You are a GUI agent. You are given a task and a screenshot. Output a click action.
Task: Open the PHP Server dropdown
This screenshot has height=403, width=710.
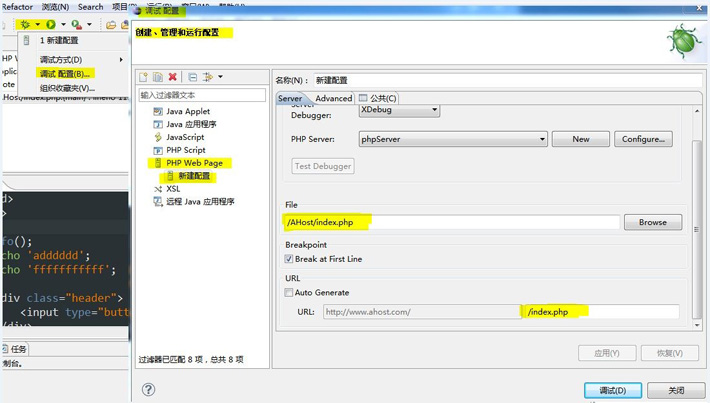(453, 140)
